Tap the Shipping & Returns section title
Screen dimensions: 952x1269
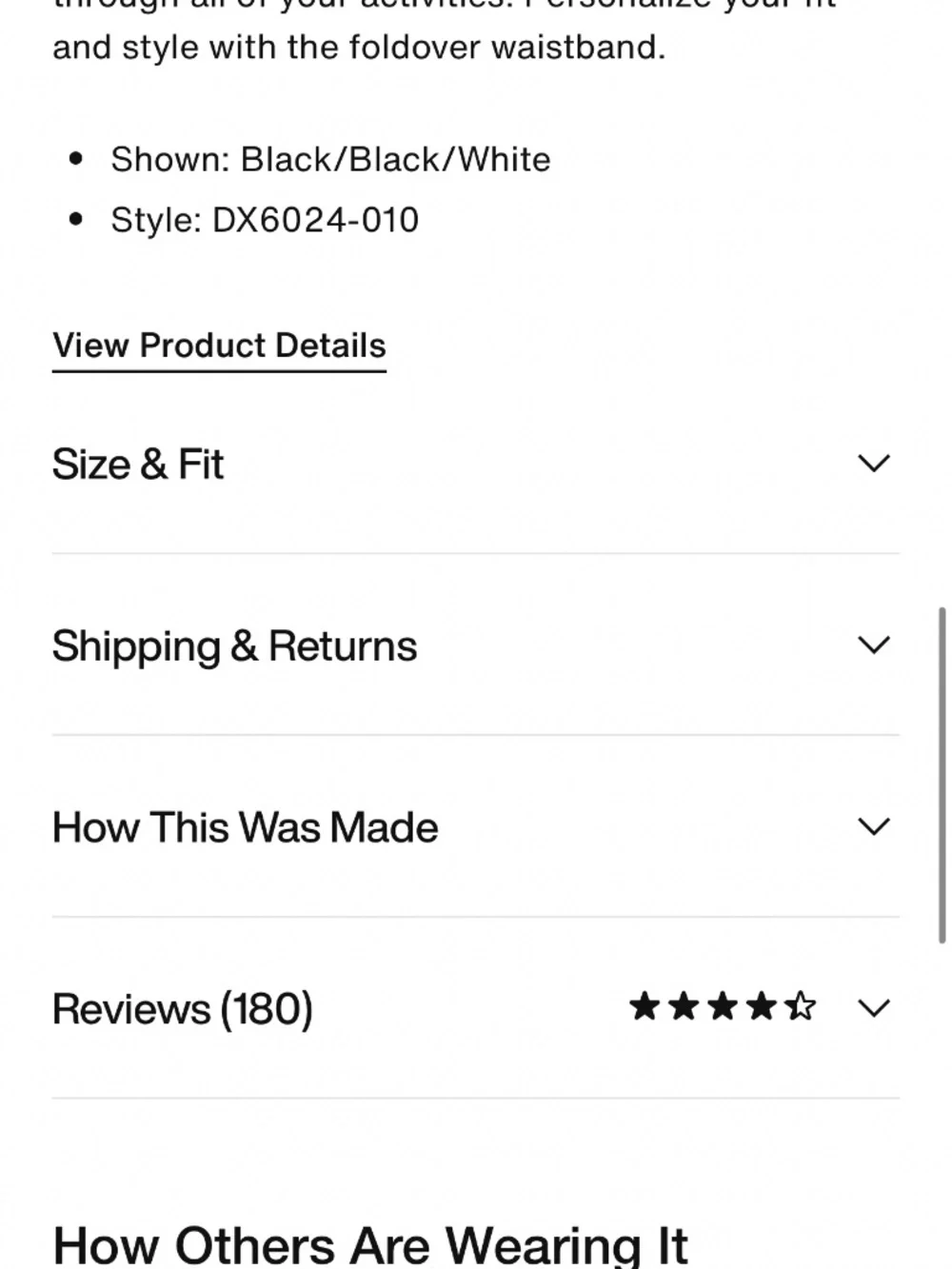click(234, 646)
